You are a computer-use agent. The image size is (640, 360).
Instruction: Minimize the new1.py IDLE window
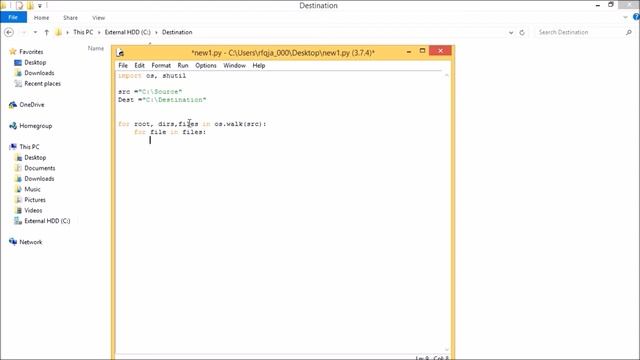click(x=409, y=51)
